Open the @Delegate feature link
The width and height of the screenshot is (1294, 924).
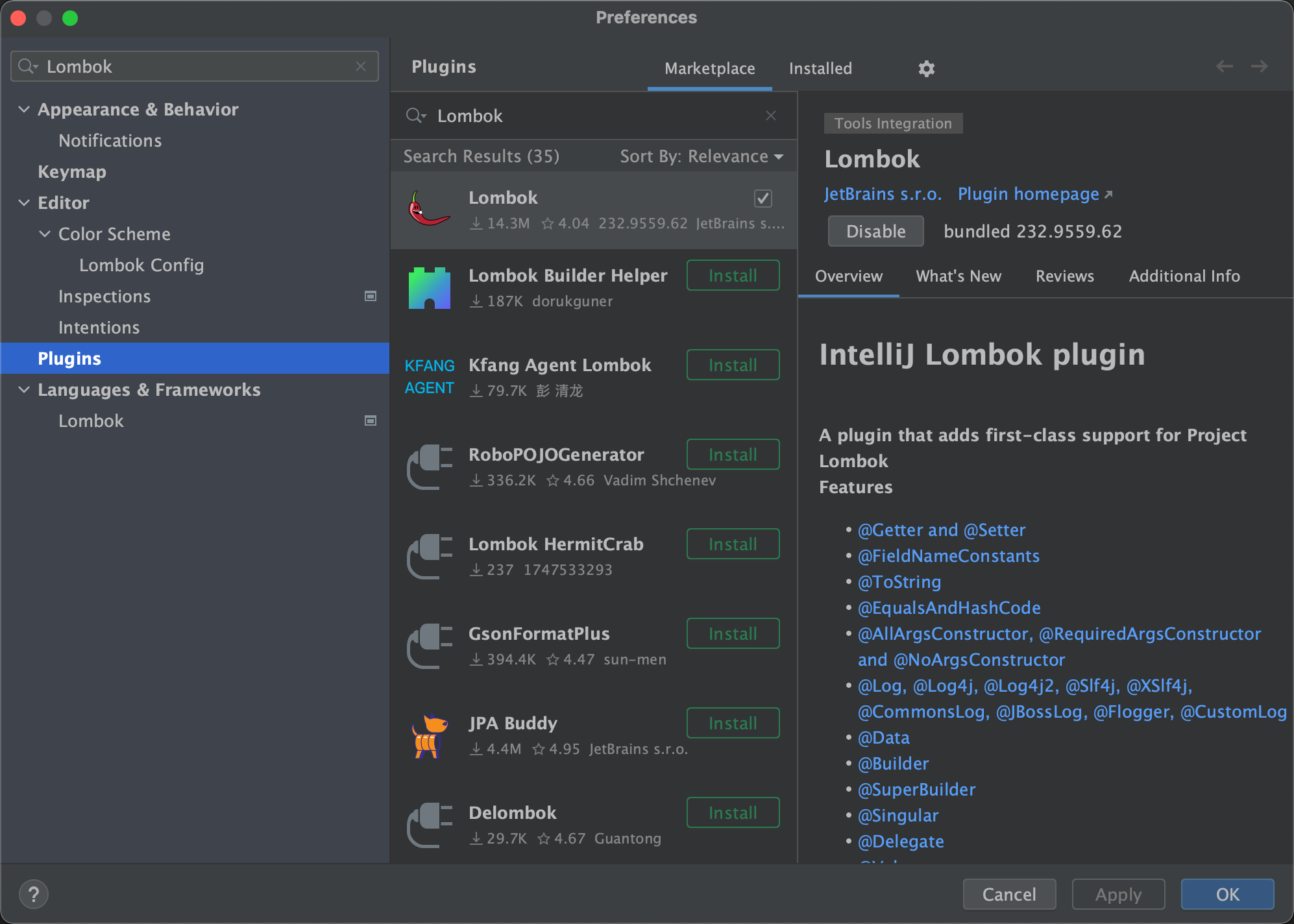click(901, 842)
